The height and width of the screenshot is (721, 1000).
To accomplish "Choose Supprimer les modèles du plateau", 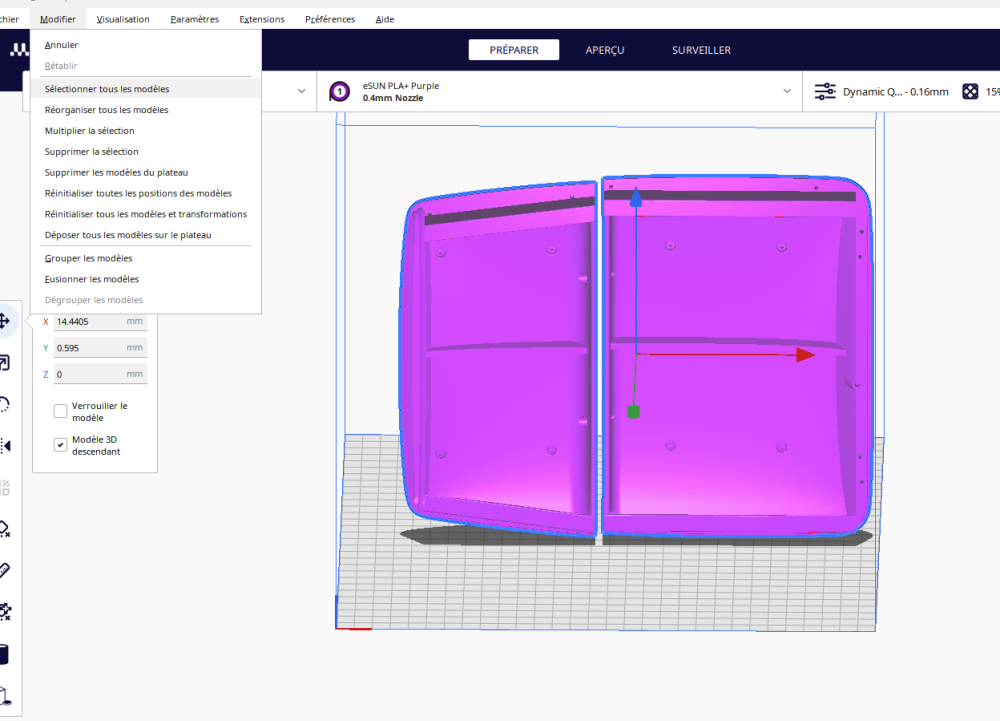I will 145,172.
